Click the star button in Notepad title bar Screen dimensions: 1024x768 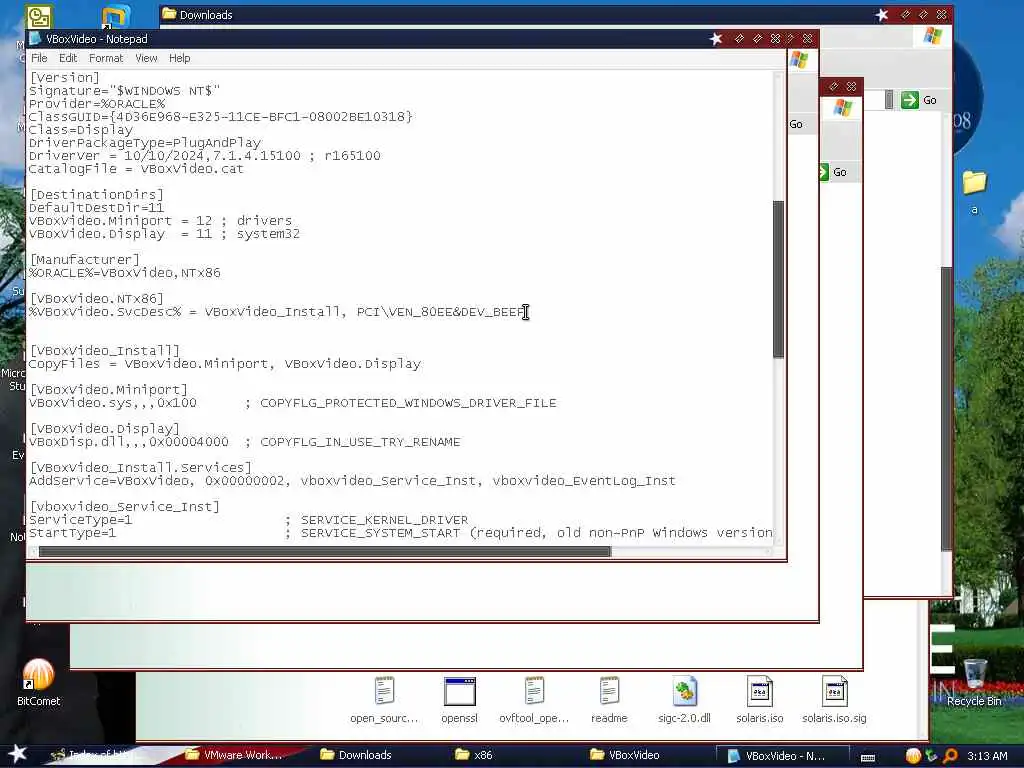[x=716, y=39]
